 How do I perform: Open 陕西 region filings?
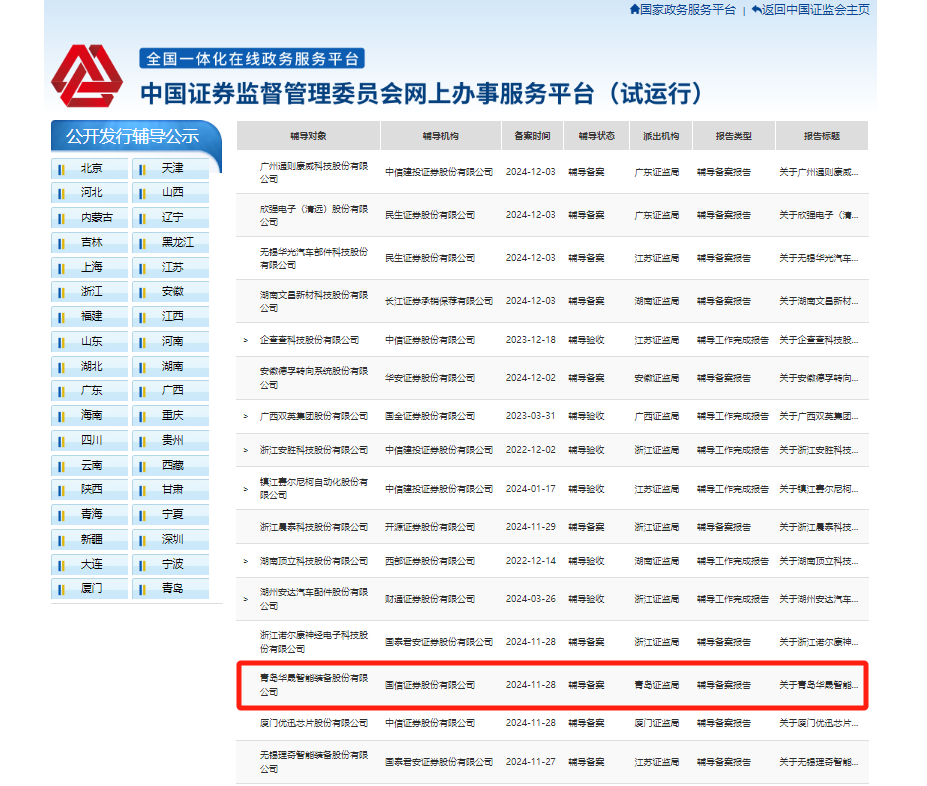(x=89, y=489)
